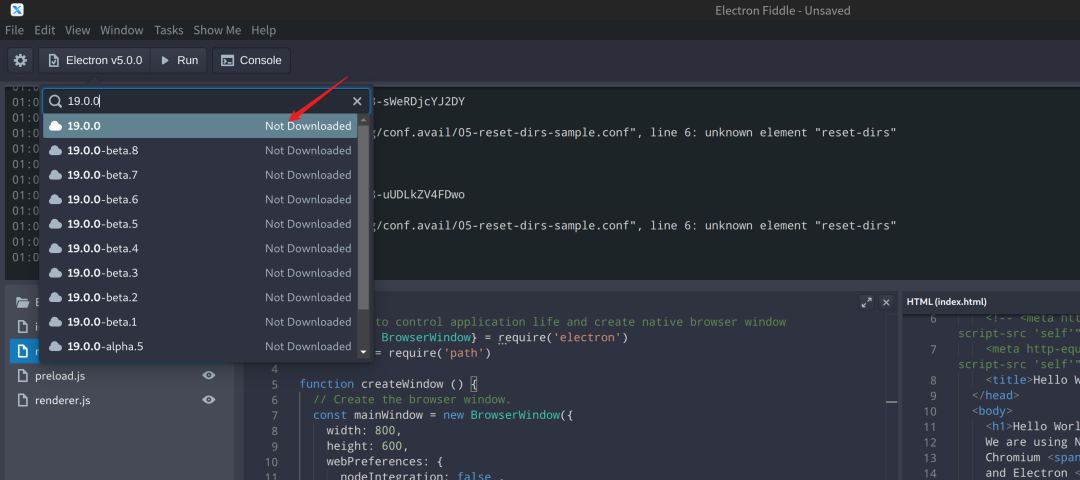This screenshot has height=480, width=1080.
Task: Open the settings gear button
Action: [x=21, y=61]
